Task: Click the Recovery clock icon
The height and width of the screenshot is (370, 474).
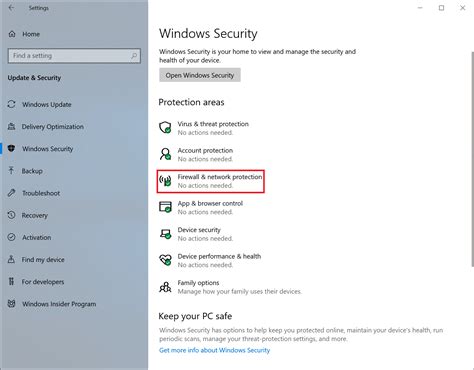Action: 12,215
